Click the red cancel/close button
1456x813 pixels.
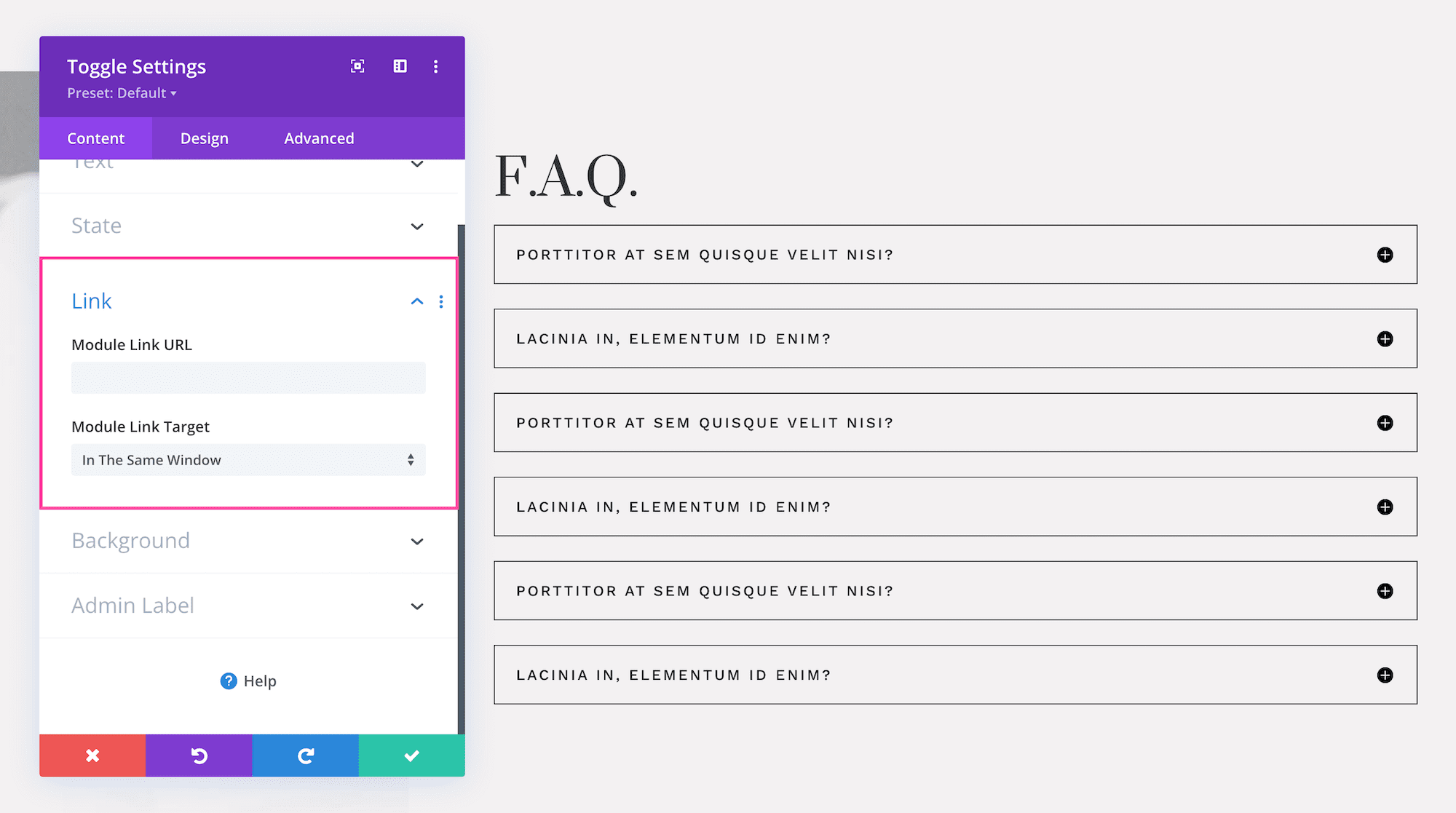[x=93, y=755]
